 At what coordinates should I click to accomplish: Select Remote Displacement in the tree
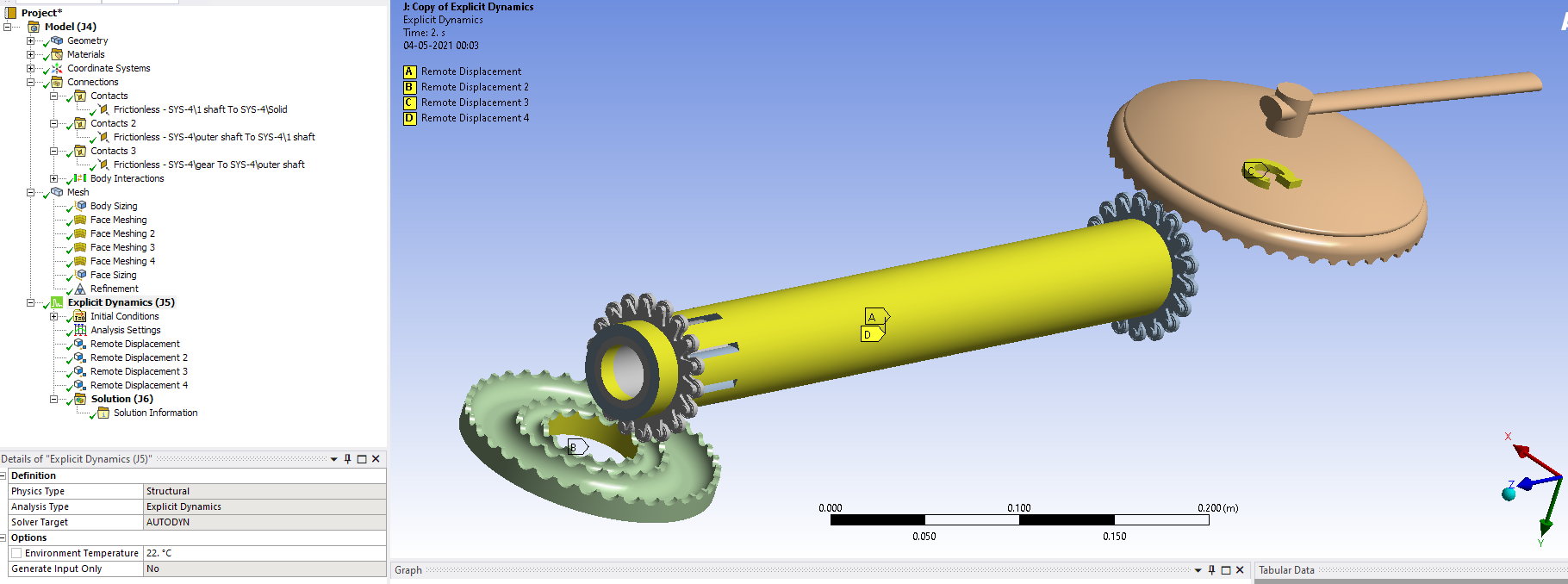point(135,344)
